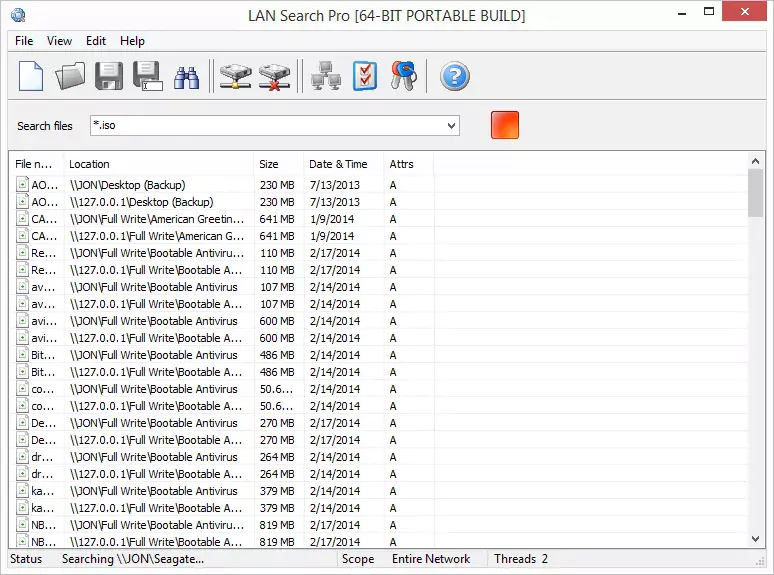Click the New search document icon

tap(31, 76)
